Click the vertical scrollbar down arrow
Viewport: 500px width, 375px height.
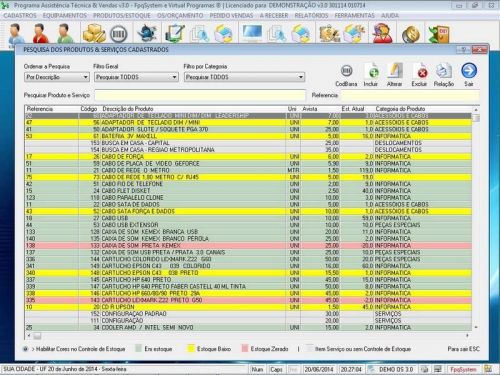pyautogui.click(x=476, y=327)
